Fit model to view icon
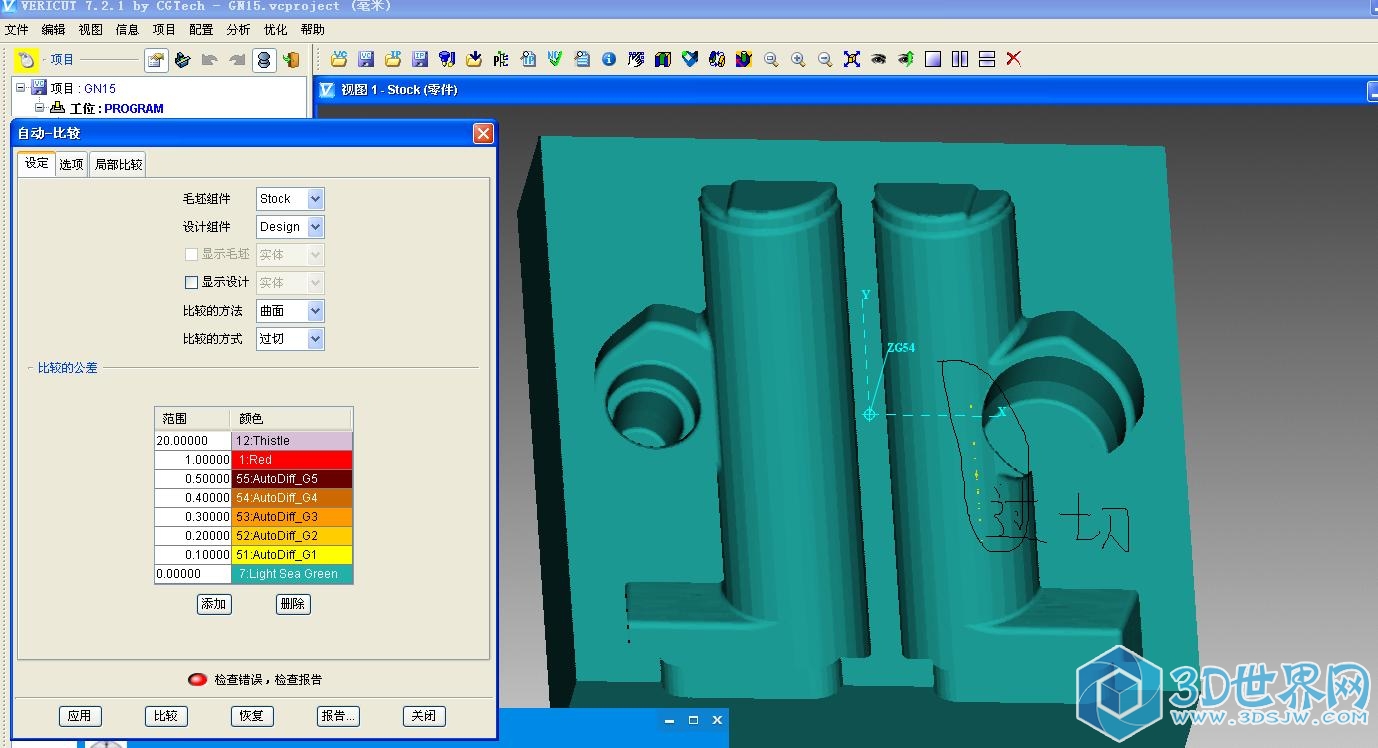 point(852,59)
